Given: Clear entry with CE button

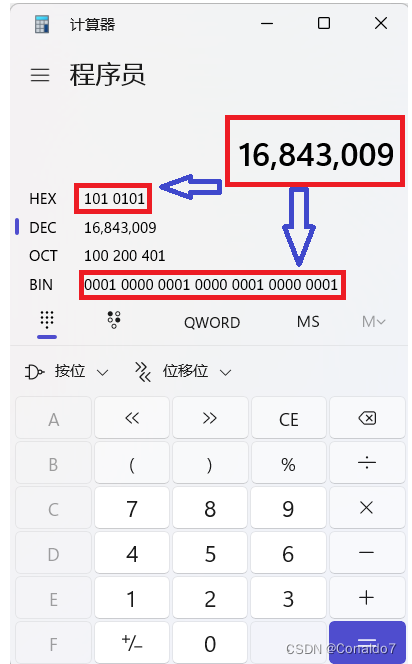Looking at the screenshot, I should coord(289,418).
